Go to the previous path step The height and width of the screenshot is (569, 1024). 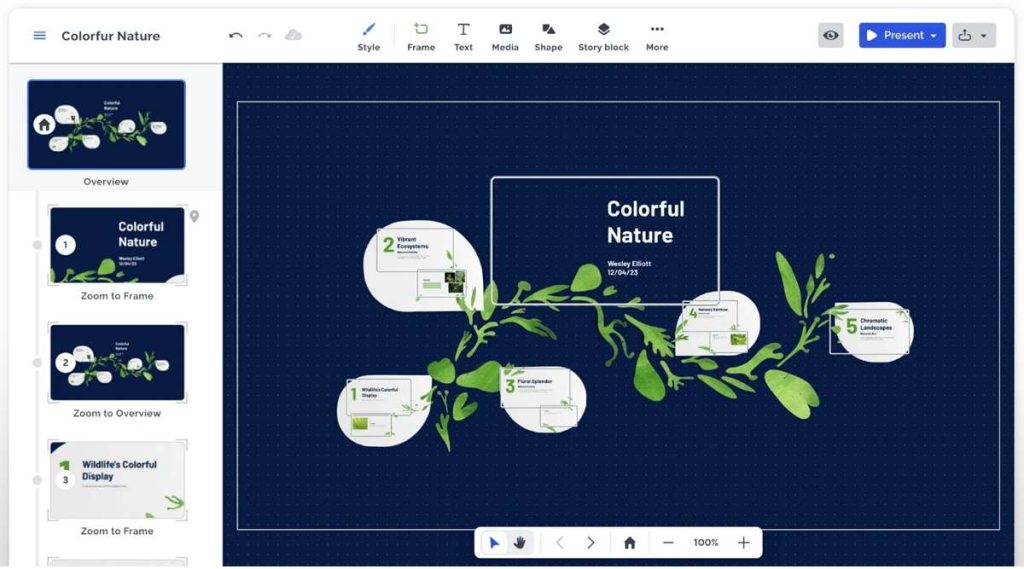560,543
